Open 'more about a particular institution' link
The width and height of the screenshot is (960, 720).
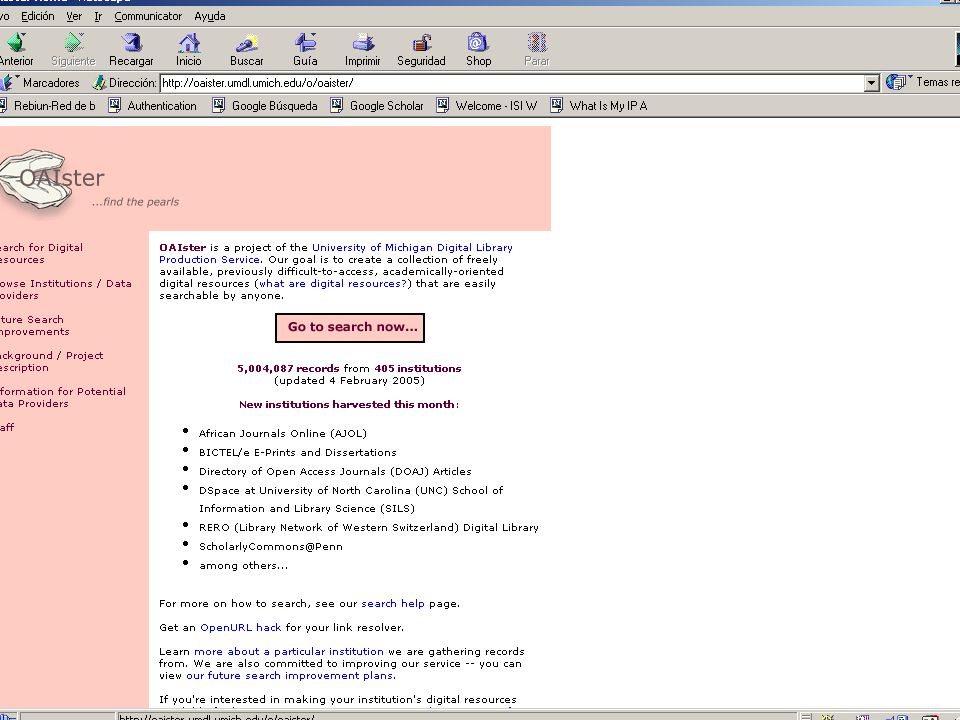coord(289,651)
